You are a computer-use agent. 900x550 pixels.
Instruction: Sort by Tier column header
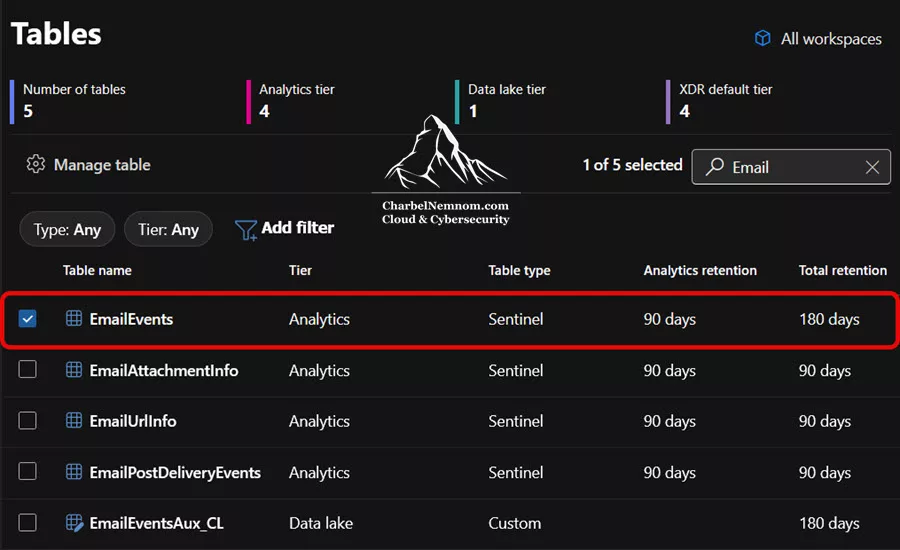tap(300, 270)
